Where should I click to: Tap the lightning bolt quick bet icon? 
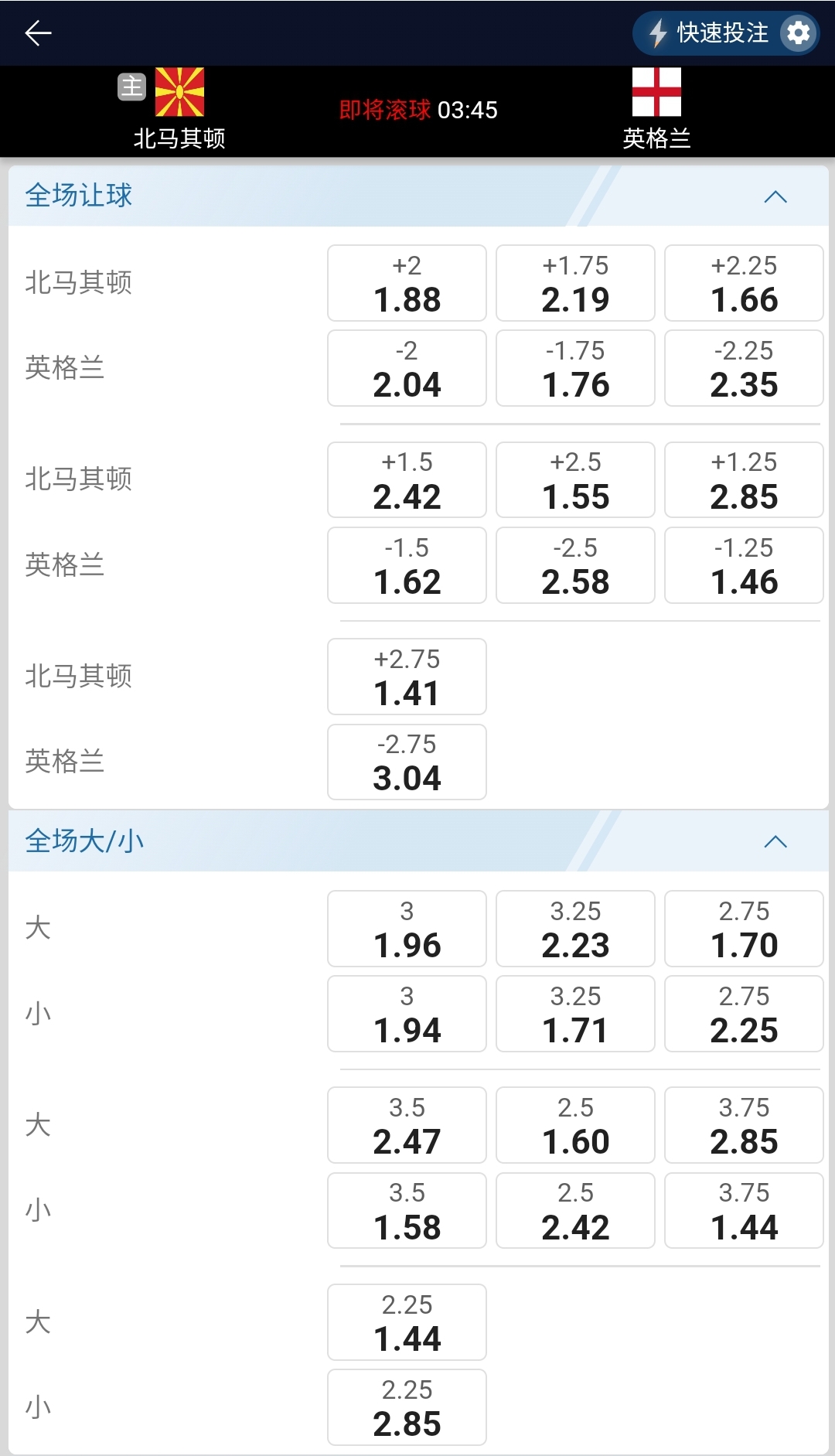click(x=657, y=33)
